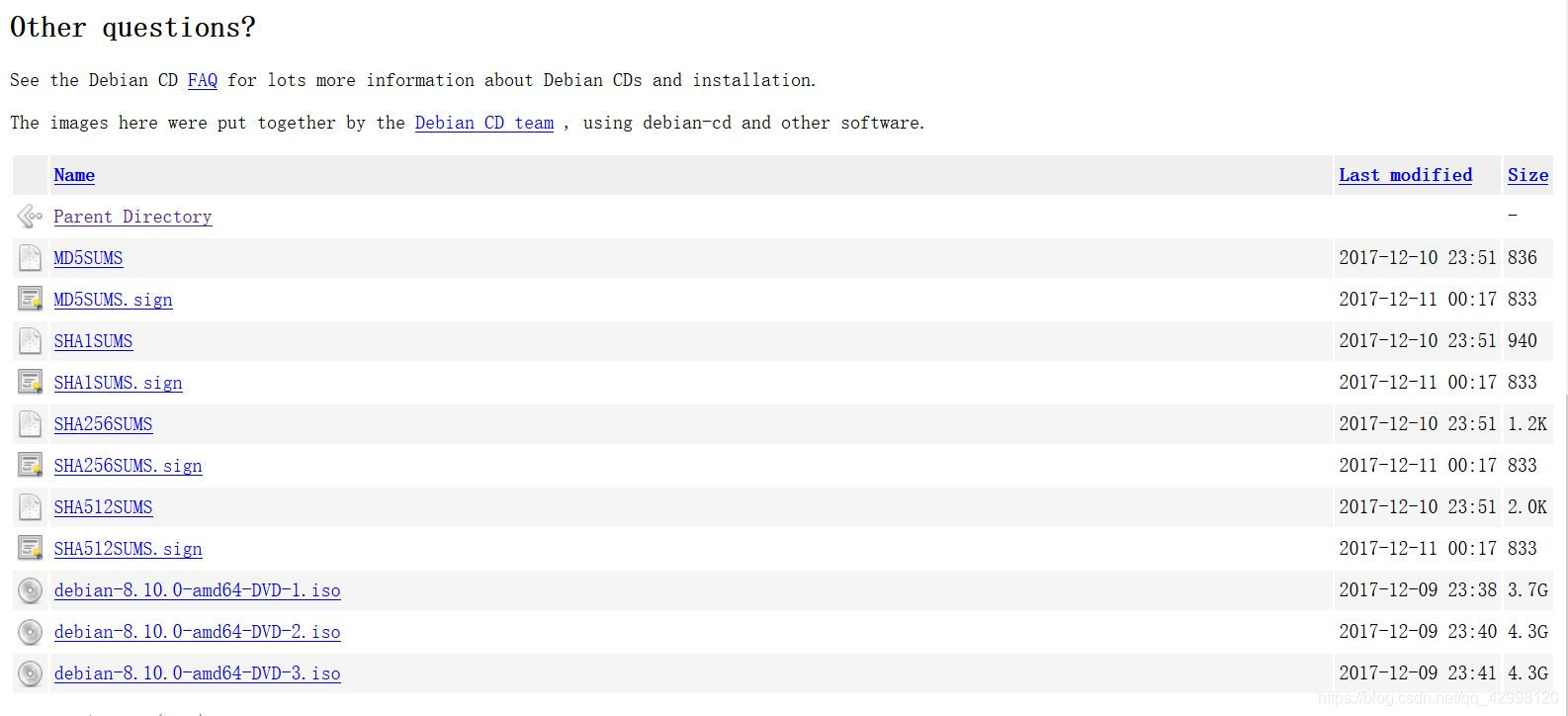
Task: Open the Debian CD FAQ link
Action: [x=203, y=80]
